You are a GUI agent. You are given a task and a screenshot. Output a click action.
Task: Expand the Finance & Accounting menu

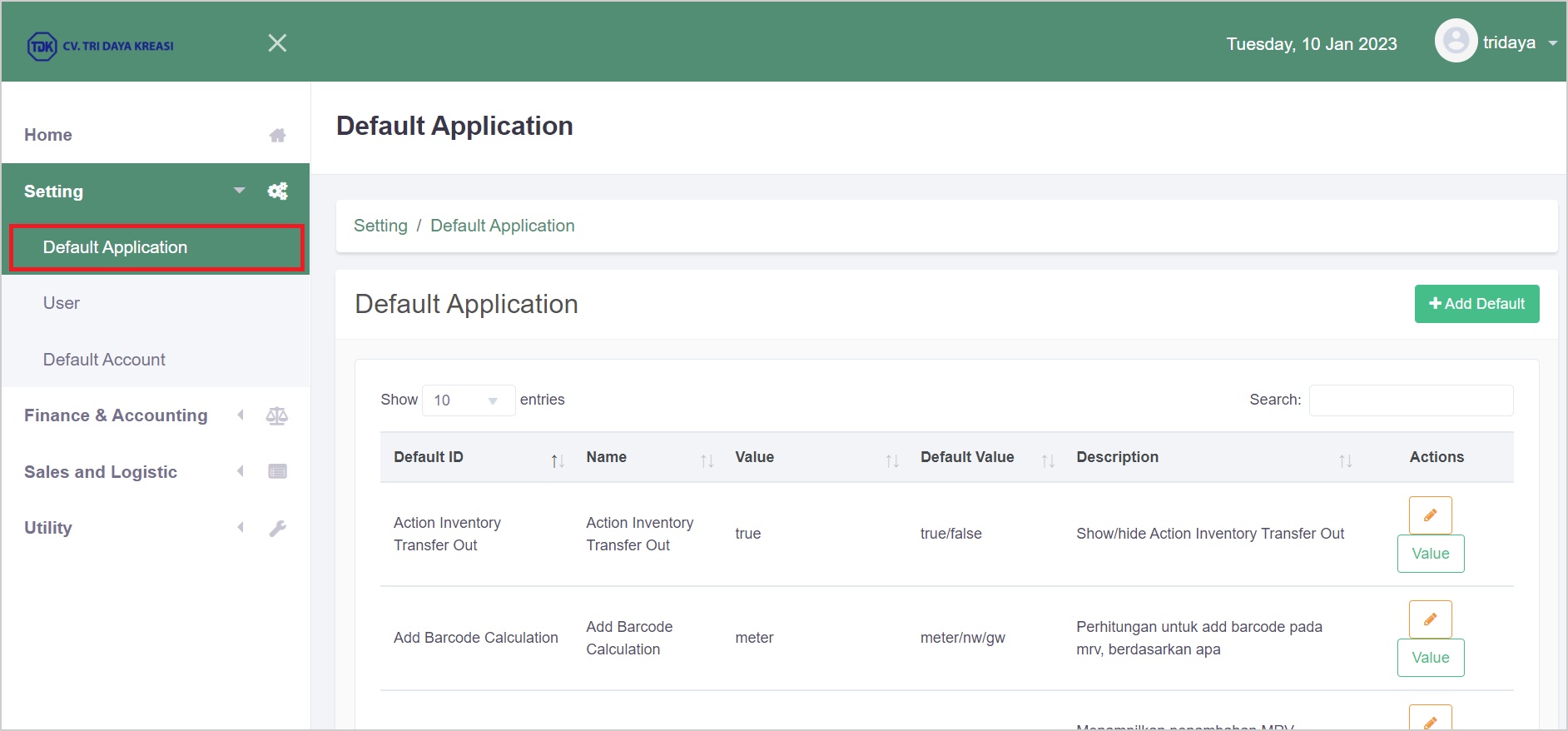pos(116,415)
